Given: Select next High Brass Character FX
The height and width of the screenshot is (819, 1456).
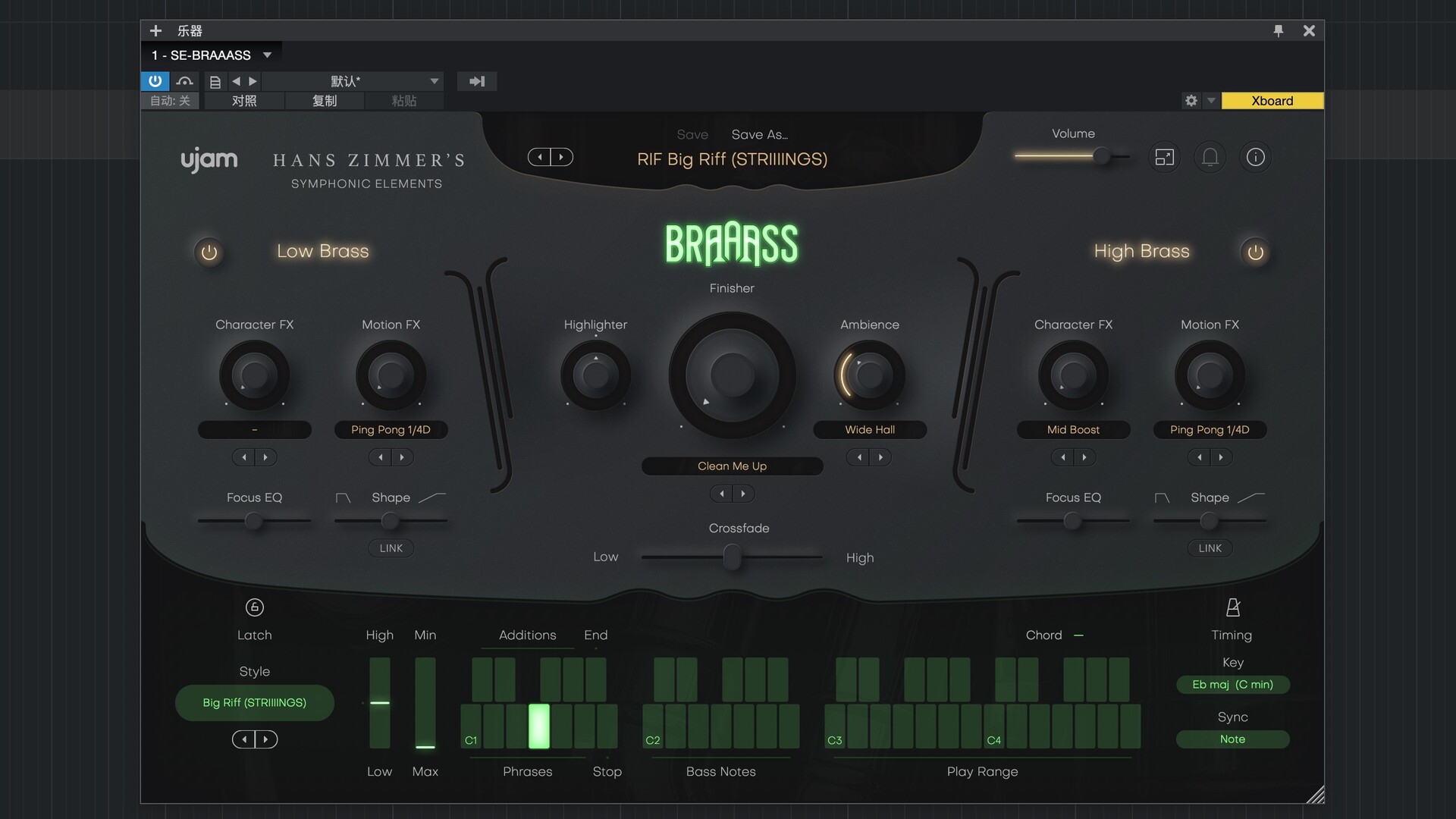Looking at the screenshot, I should pos(1084,457).
